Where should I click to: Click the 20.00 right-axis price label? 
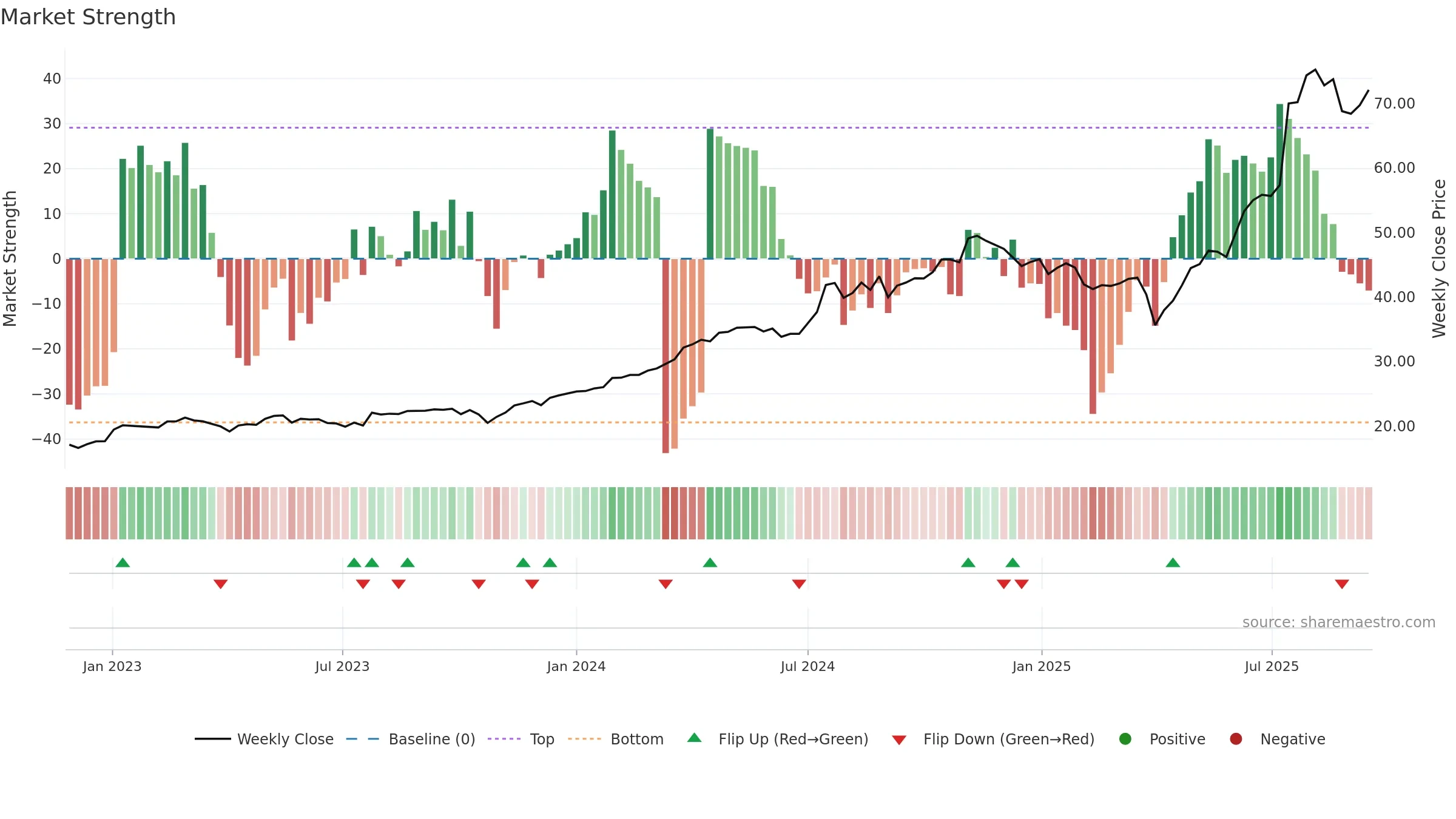(x=1394, y=426)
